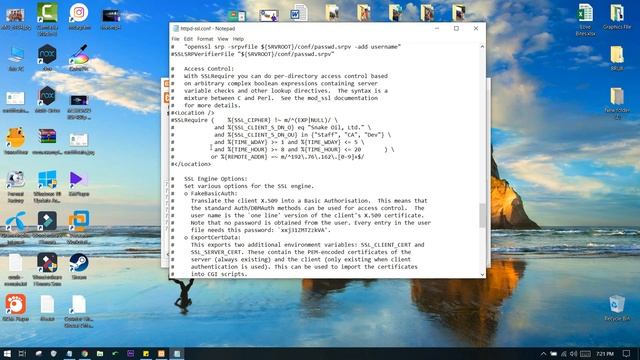Minimize the Notepad window

tap(437, 29)
